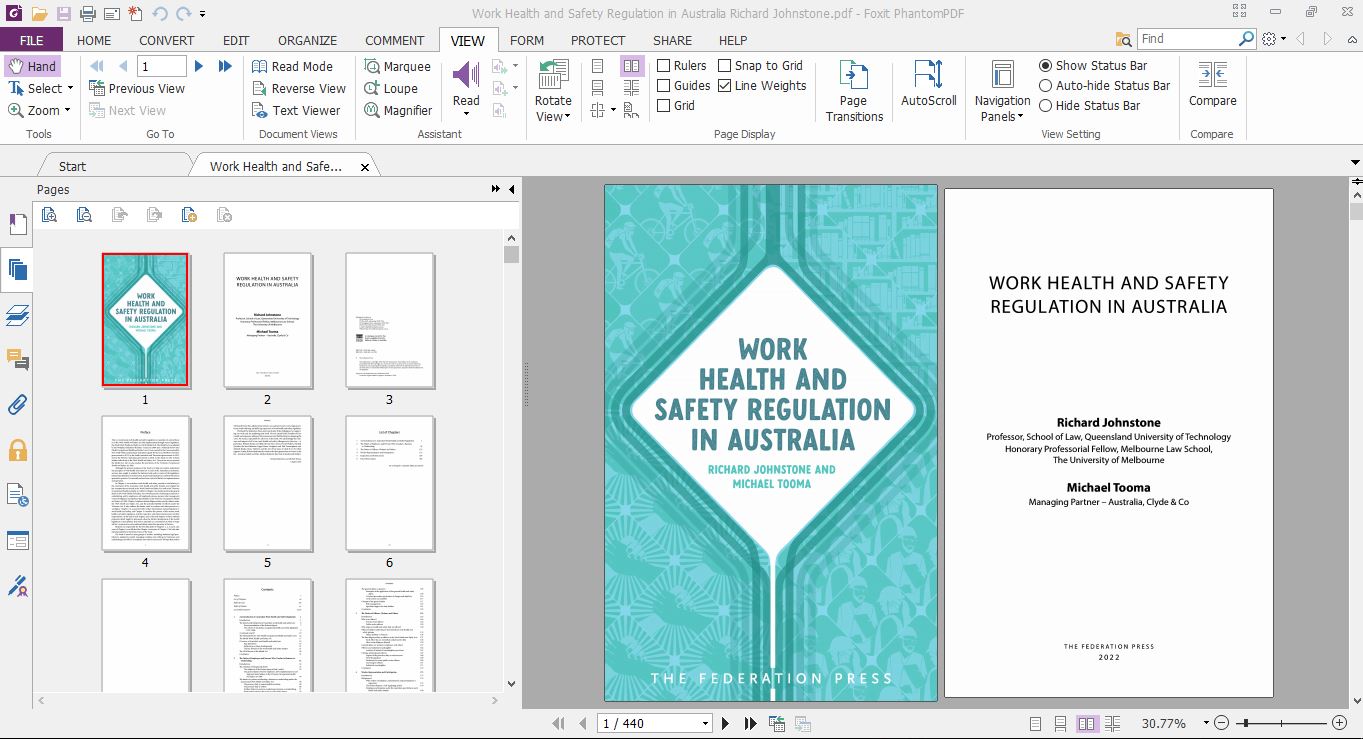Turn on Reverse View
Viewport: 1363px width, 739px height.
298,88
